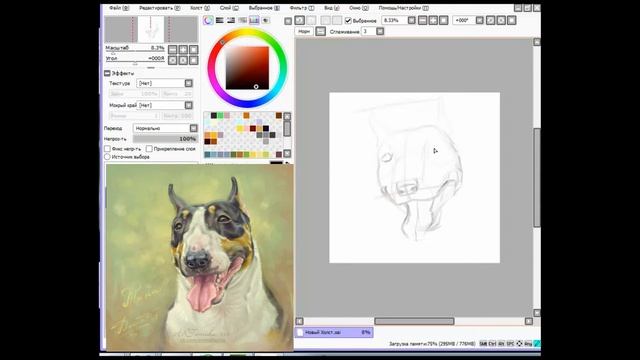
Task: Click the swatches panel scroll down arrow
Action: (x=287, y=153)
